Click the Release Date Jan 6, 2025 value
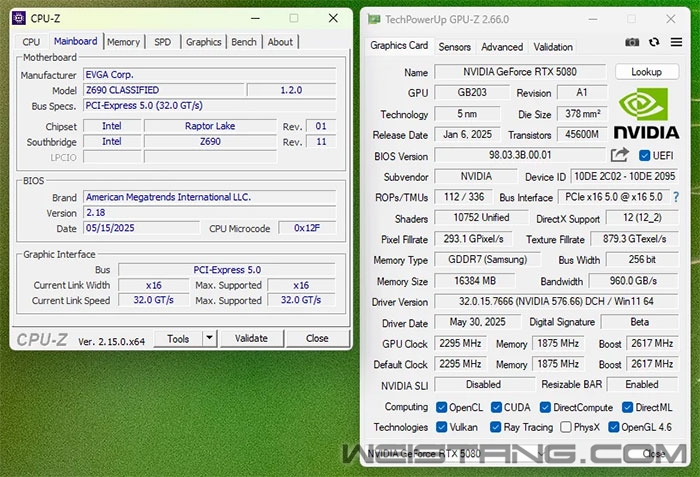 coord(467,134)
